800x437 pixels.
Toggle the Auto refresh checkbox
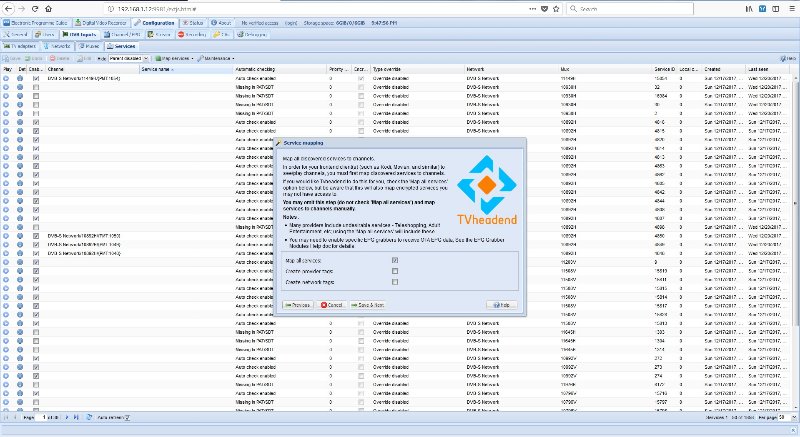click(x=128, y=417)
